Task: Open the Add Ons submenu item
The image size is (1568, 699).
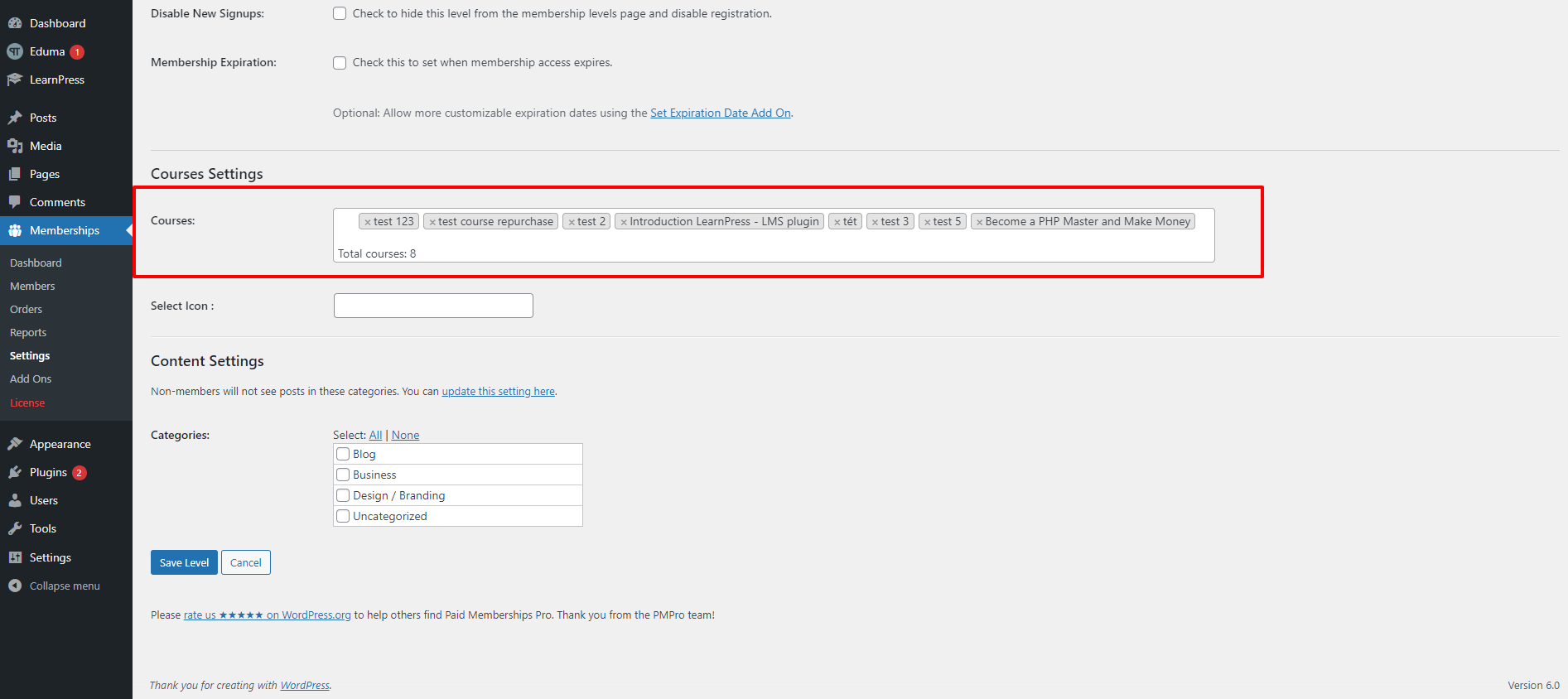Action: (x=31, y=378)
